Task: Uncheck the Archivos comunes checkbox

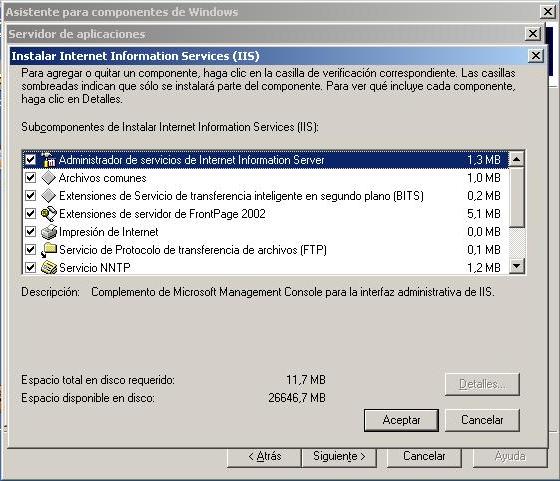Action: pos(31,177)
